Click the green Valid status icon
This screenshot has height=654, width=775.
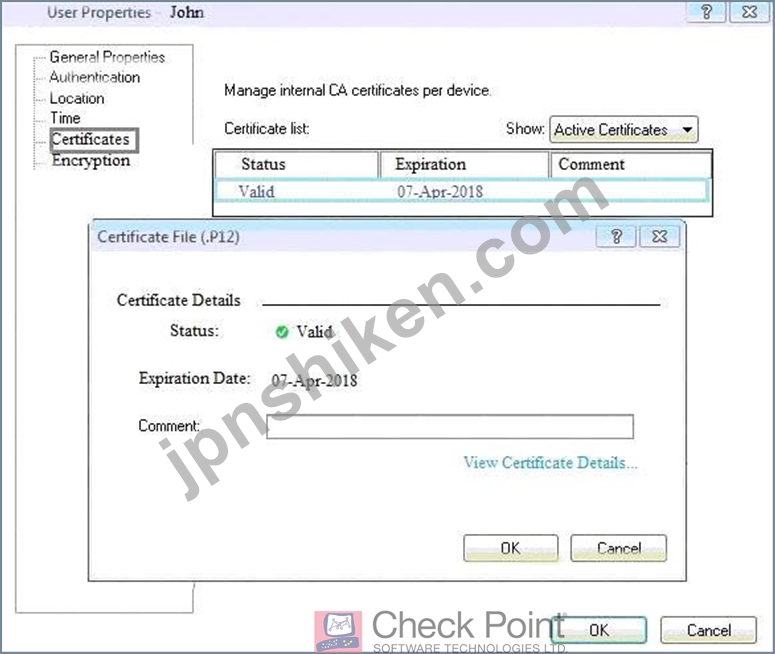tap(282, 332)
